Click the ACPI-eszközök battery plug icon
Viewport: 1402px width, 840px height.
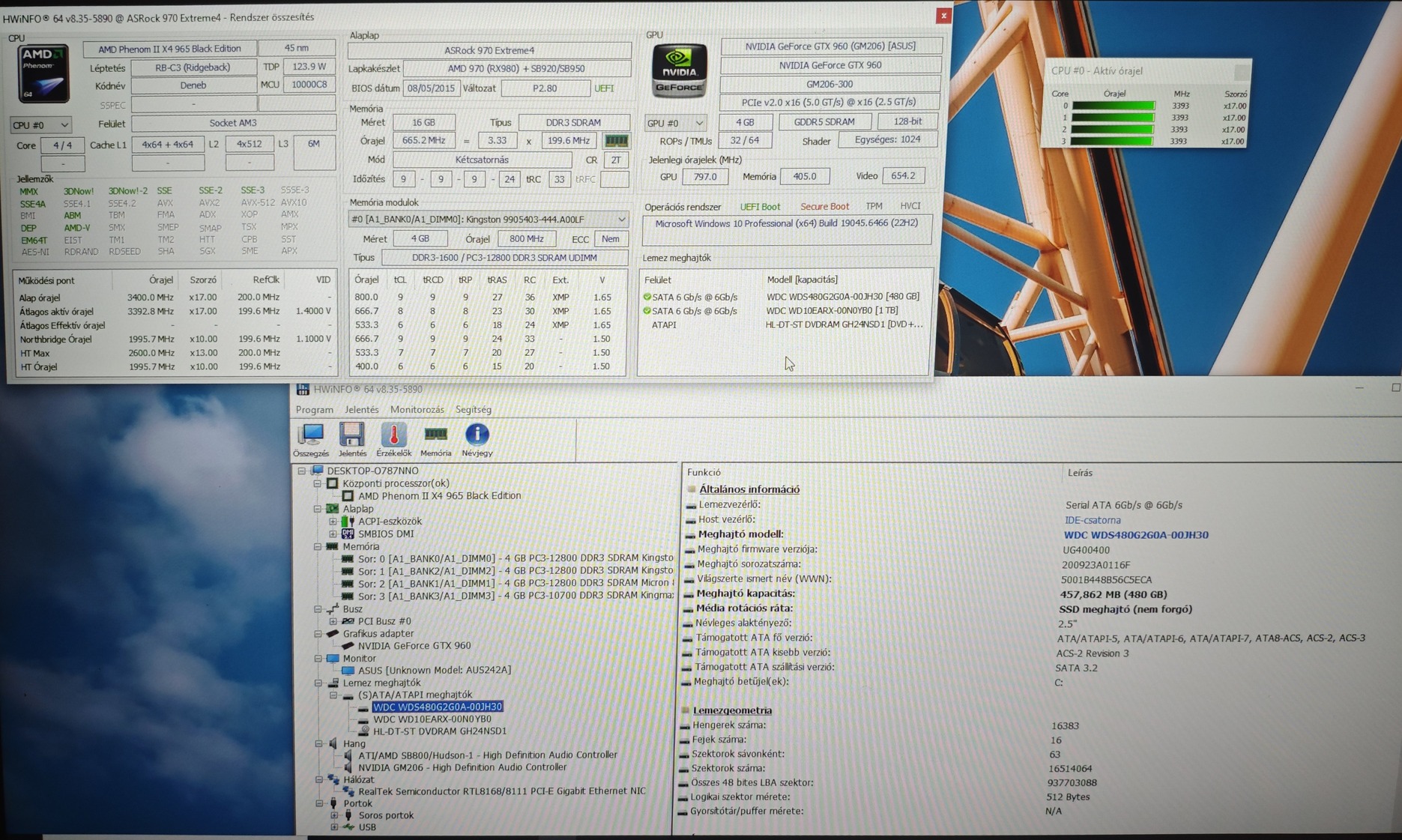348,522
